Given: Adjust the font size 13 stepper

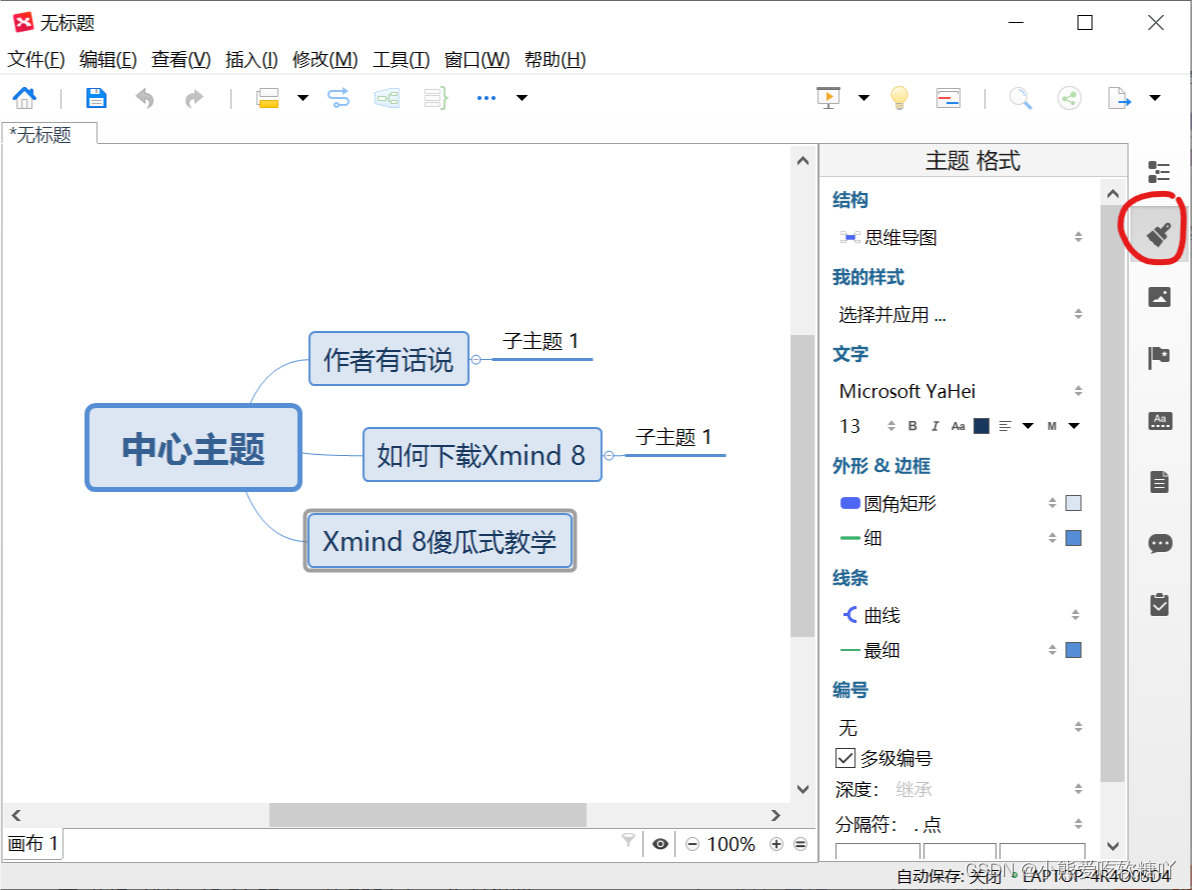Looking at the screenshot, I should 891,426.
